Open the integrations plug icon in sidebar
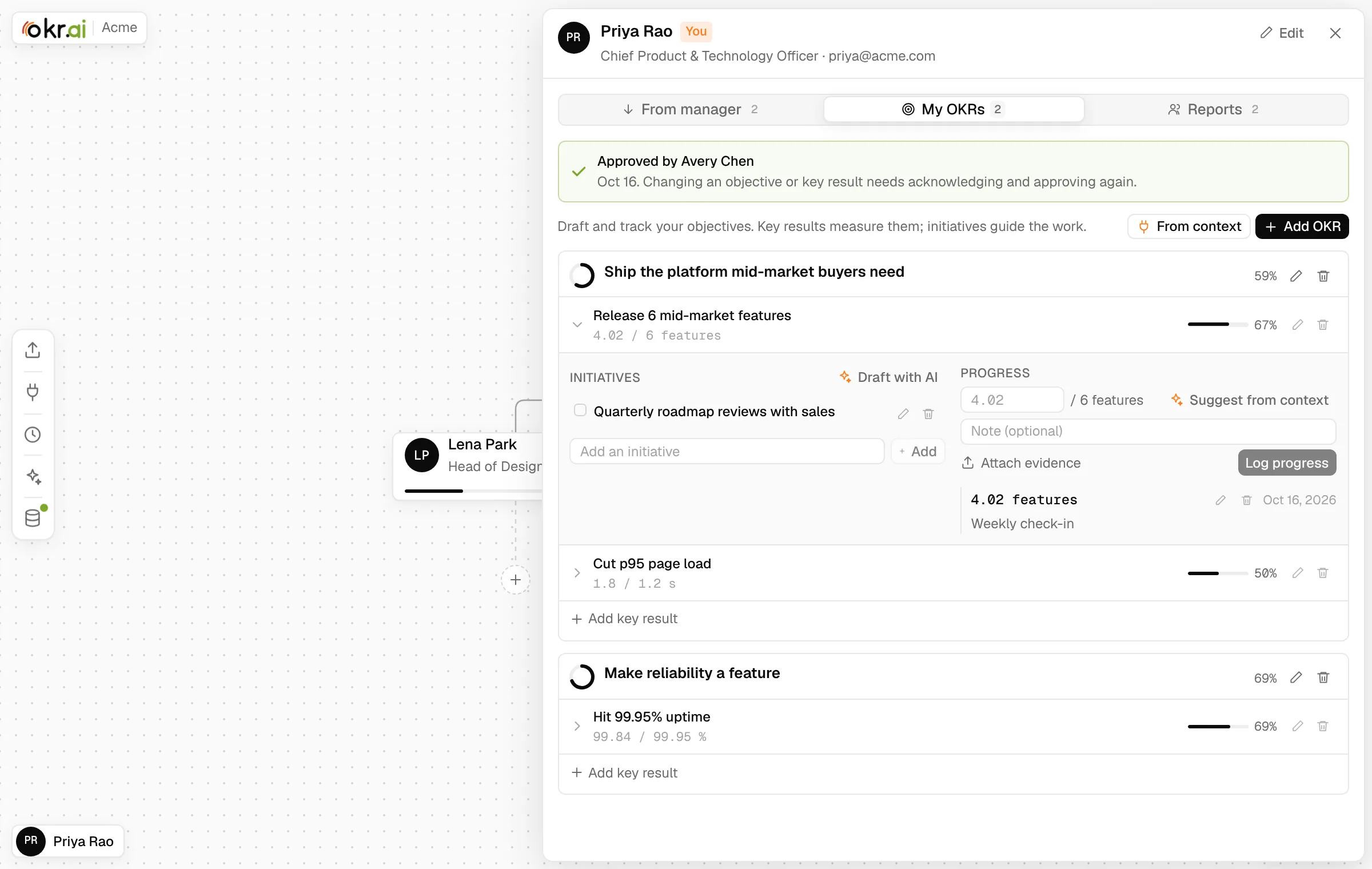This screenshot has height=869, width=1372. click(33, 392)
